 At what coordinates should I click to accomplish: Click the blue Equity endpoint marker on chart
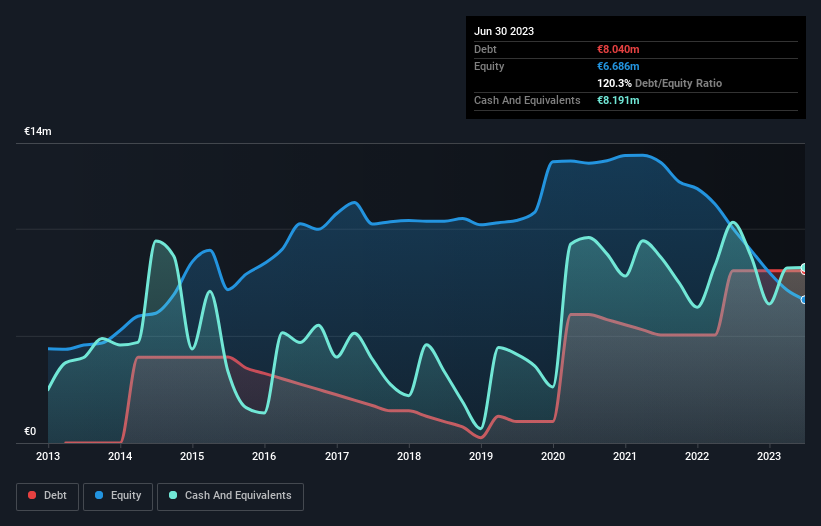(804, 300)
